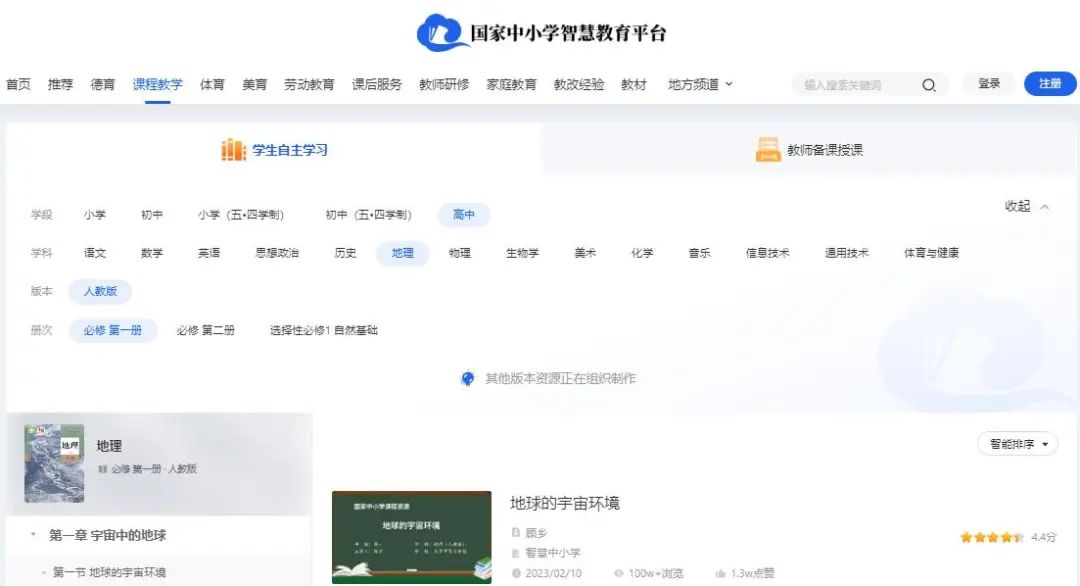Choose 英语 subject filter
The width and height of the screenshot is (1080, 586).
click(209, 253)
